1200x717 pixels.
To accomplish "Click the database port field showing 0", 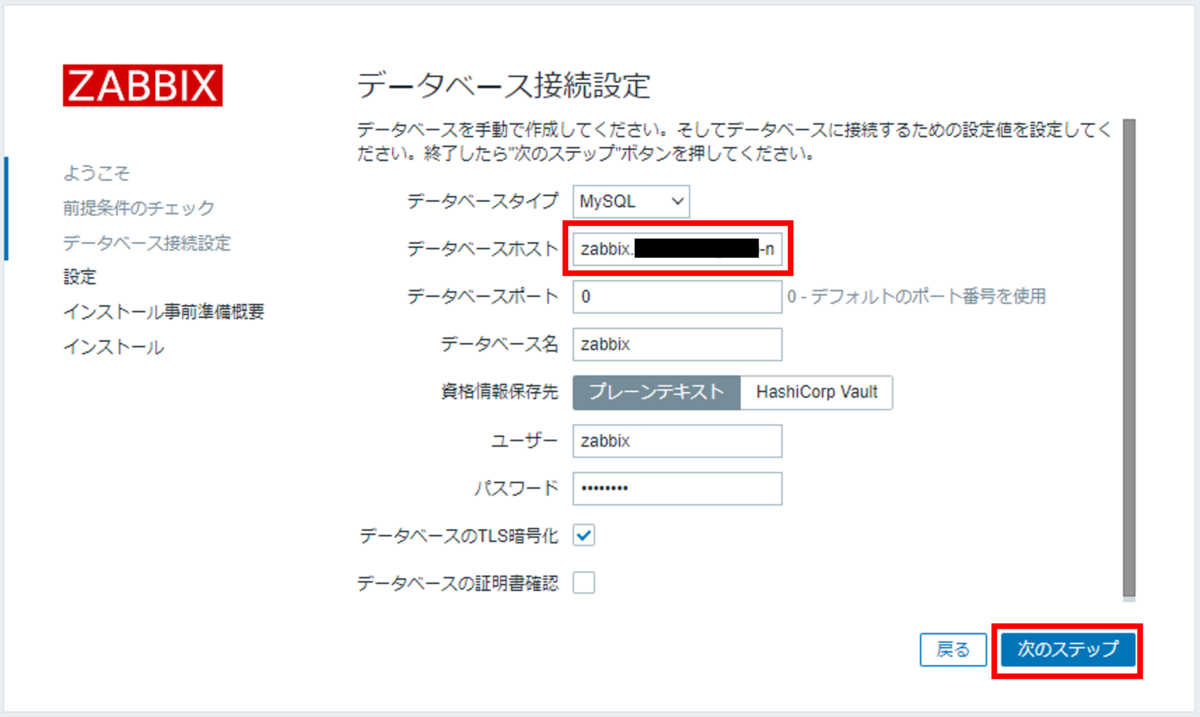I will point(678,297).
